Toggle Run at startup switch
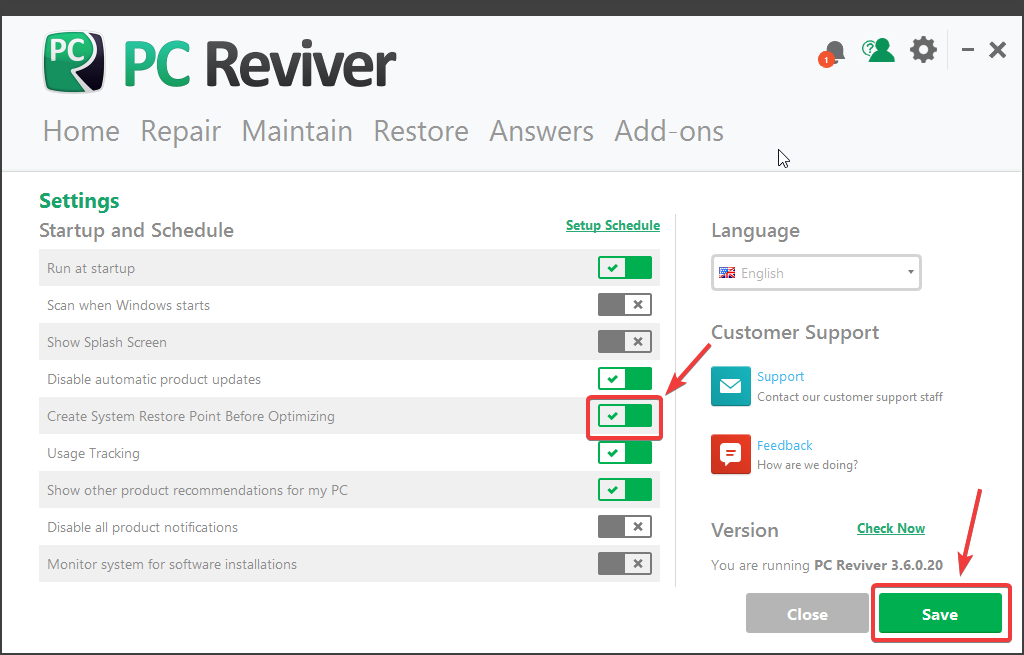The height and width of the screenshot is (655, 1024). click(x=625, y=268)
